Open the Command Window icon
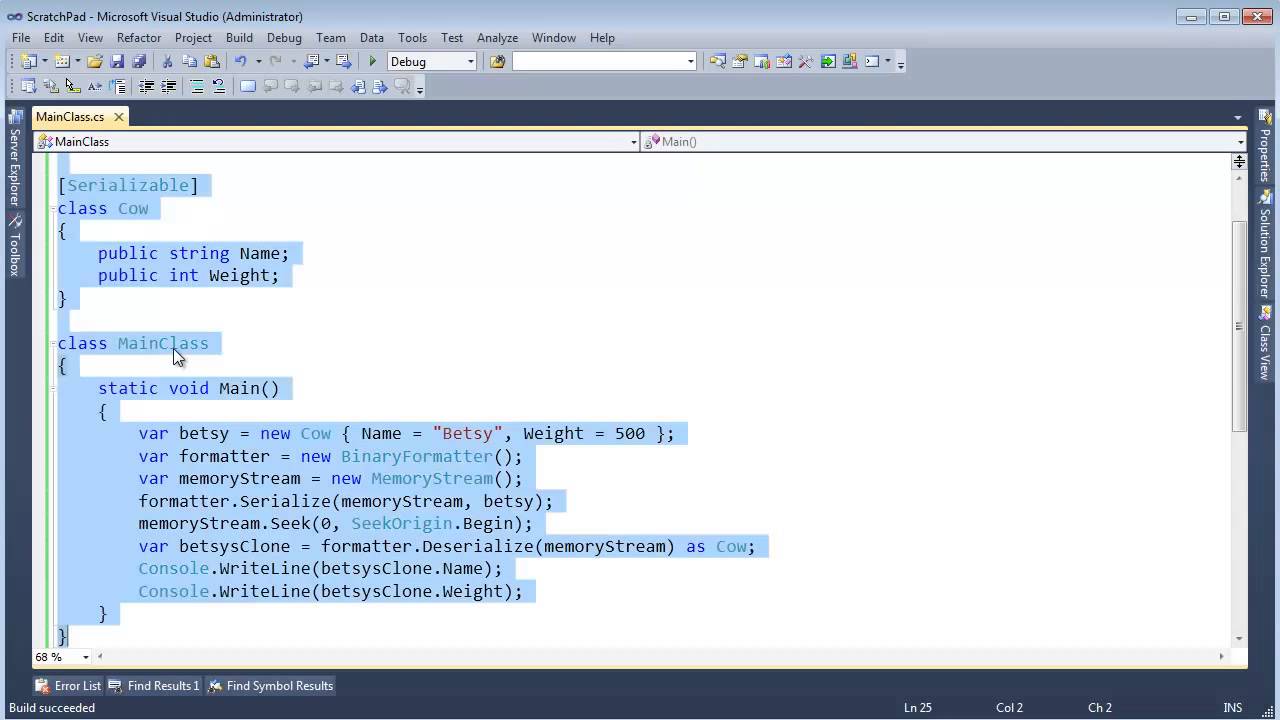 (x=872, y=62)
